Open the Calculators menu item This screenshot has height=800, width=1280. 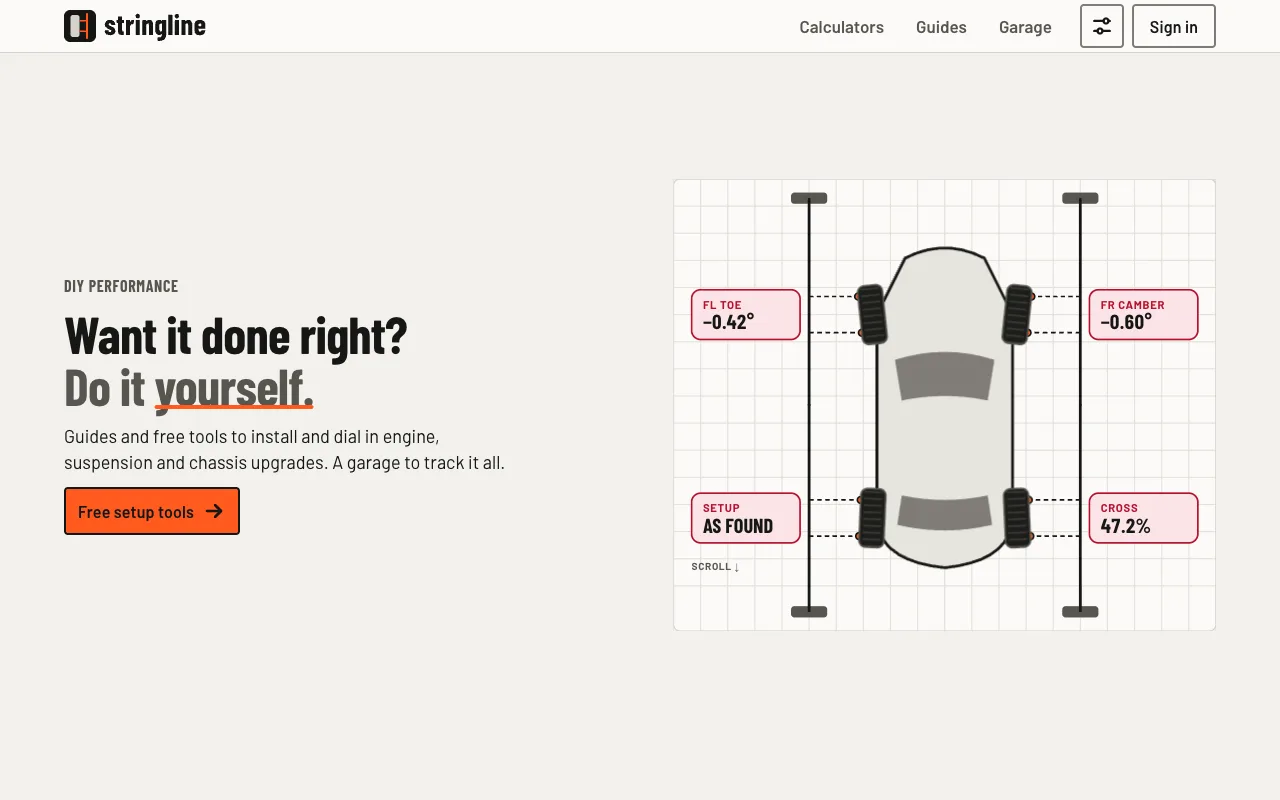point(841,27)
